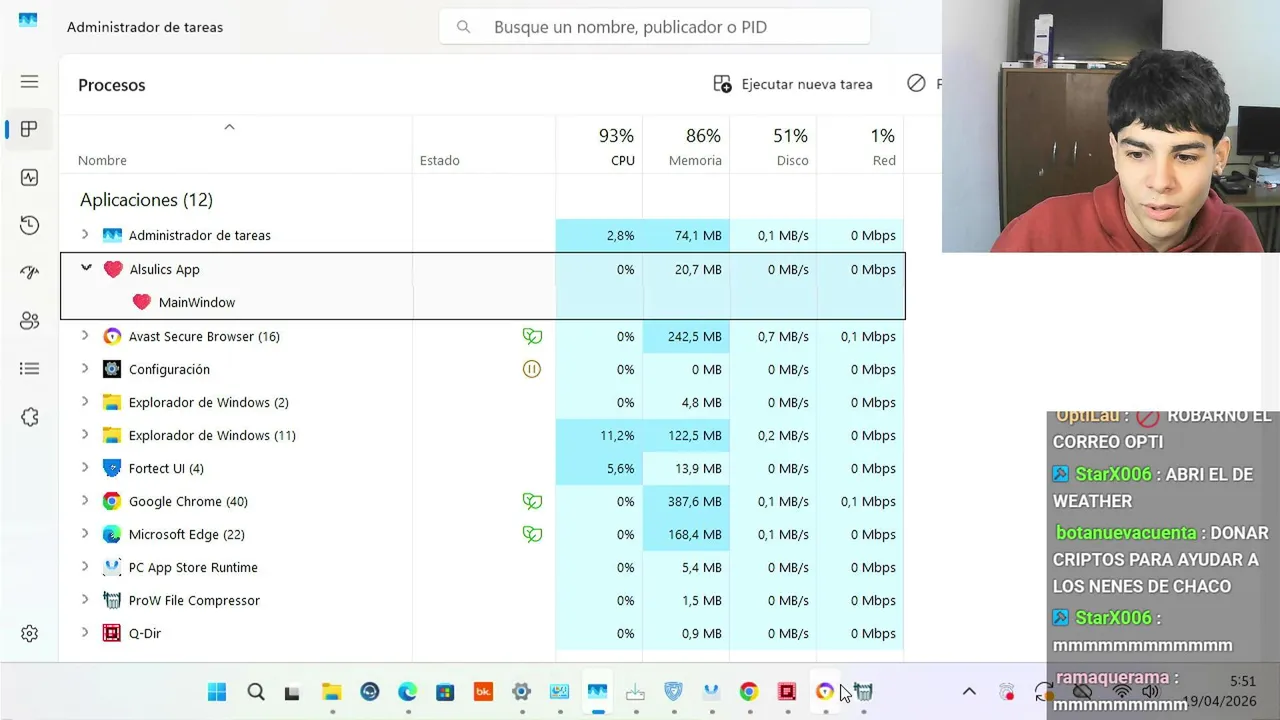Open the app history sidebar icon
Image resolution: width=1280 pixels, height=720 pixels.
[29, 225]
